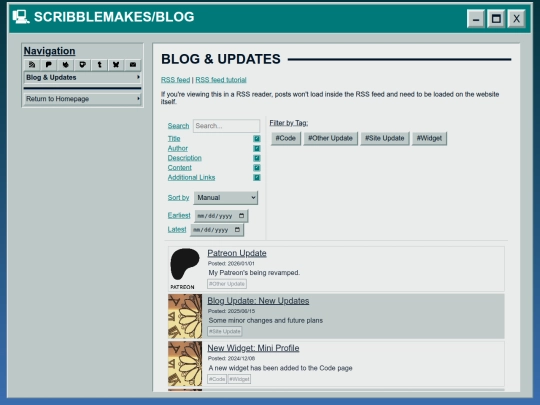Viewport: 540px width, 405px height.
Task: Open the New Widget: Mini Profile post
Action: pos(253,348)
